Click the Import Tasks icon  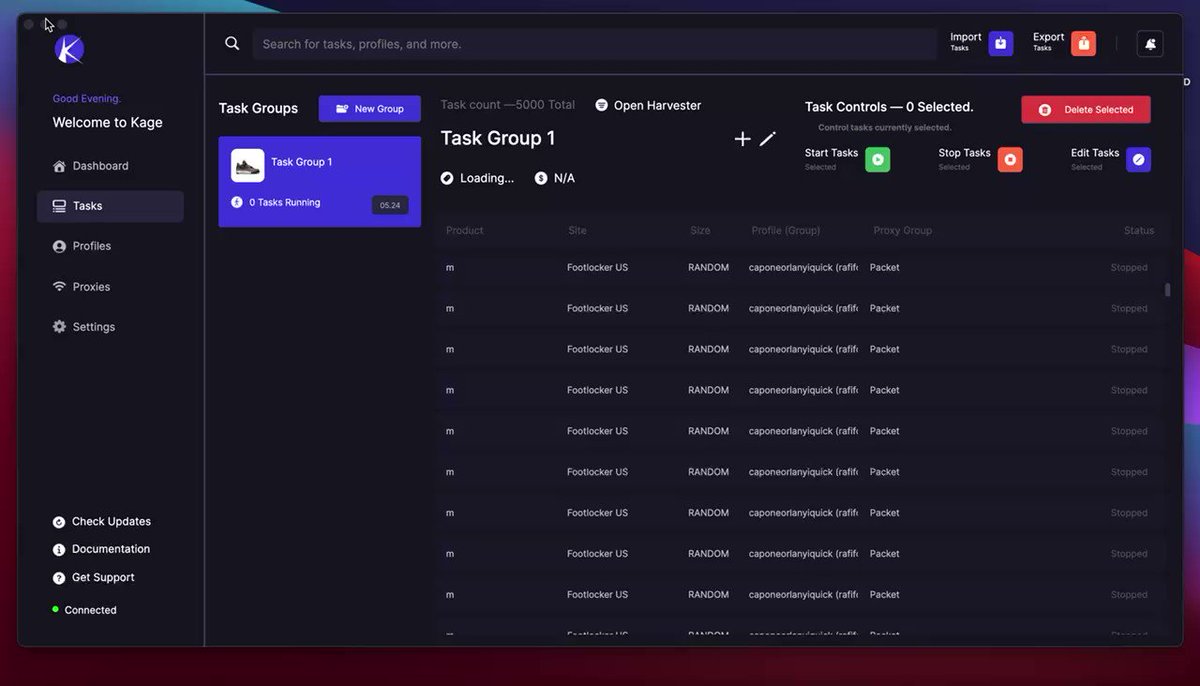click(x=1001, y=43)
